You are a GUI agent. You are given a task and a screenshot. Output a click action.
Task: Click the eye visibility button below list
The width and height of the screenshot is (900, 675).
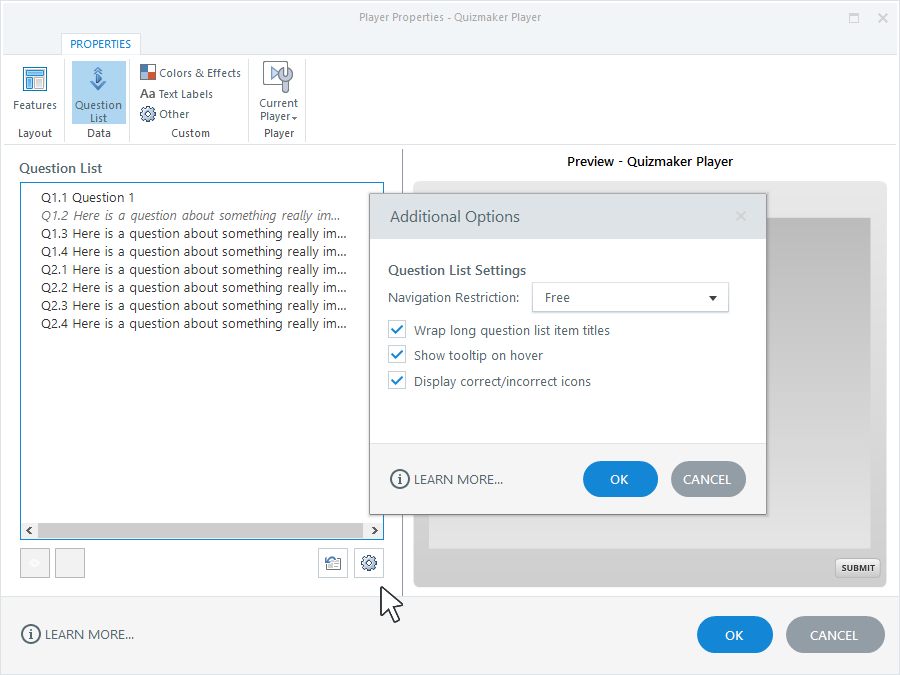click(35, 563)
